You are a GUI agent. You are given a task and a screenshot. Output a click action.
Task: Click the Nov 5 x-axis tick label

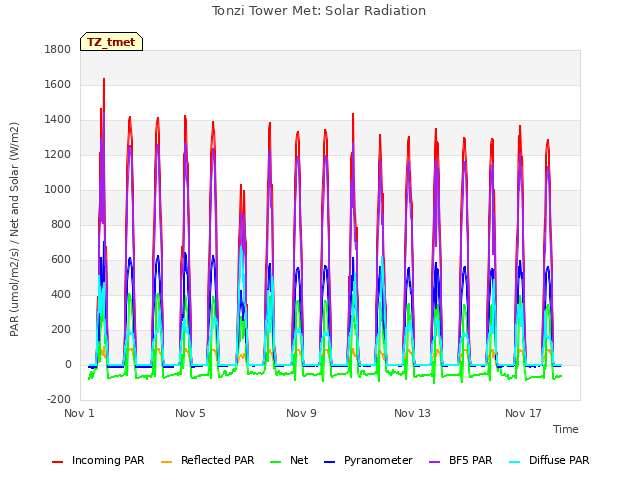[190, 413]
